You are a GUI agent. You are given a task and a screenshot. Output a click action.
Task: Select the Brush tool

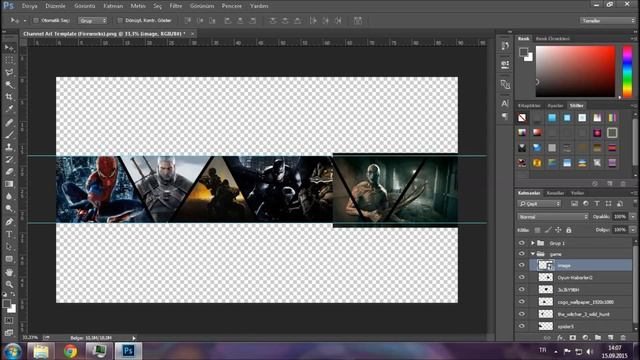click(9, 135)
